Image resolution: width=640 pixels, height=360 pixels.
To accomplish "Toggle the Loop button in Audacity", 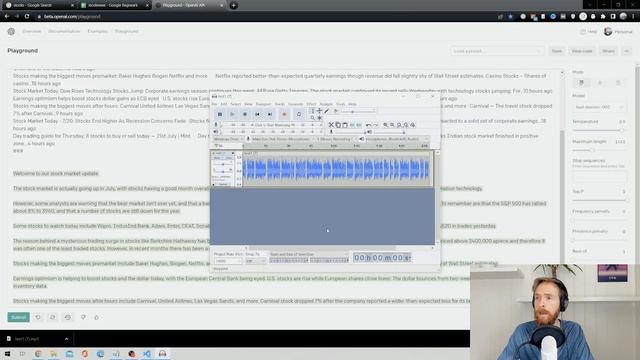I will click(299, 114).
